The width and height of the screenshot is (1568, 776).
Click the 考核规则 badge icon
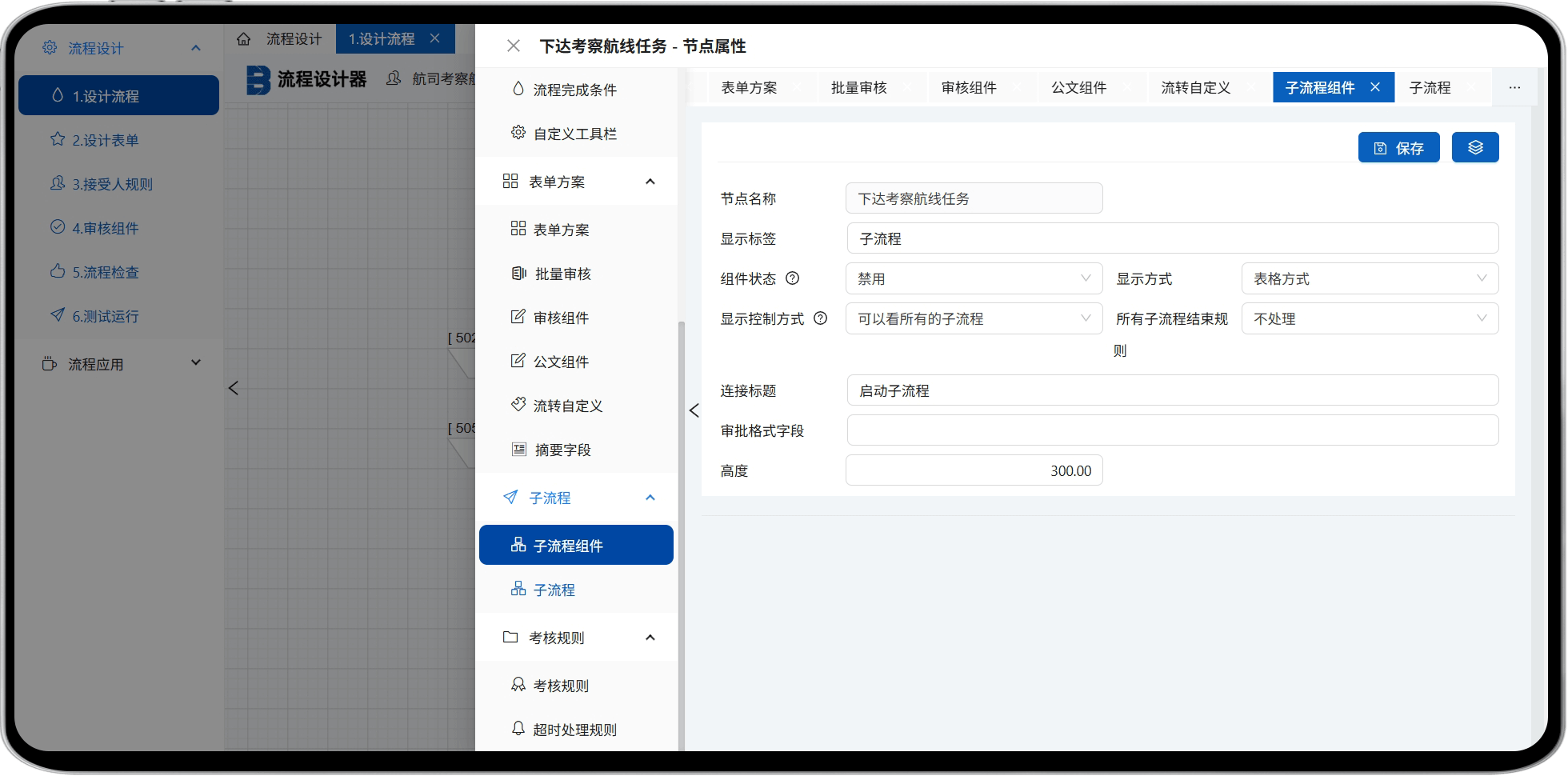click(x=518, y=685)
